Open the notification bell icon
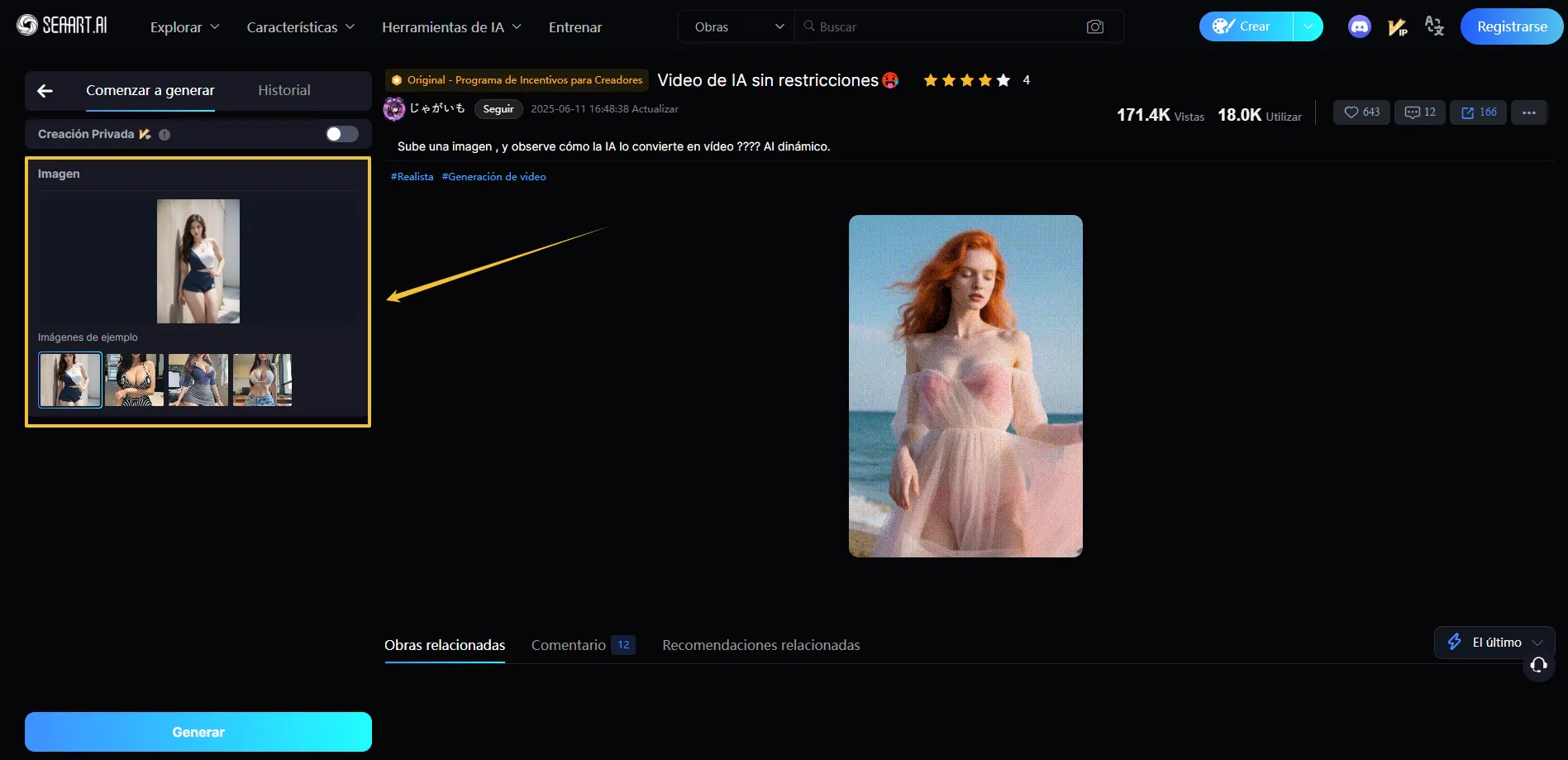 click(x=1537, y=665)
